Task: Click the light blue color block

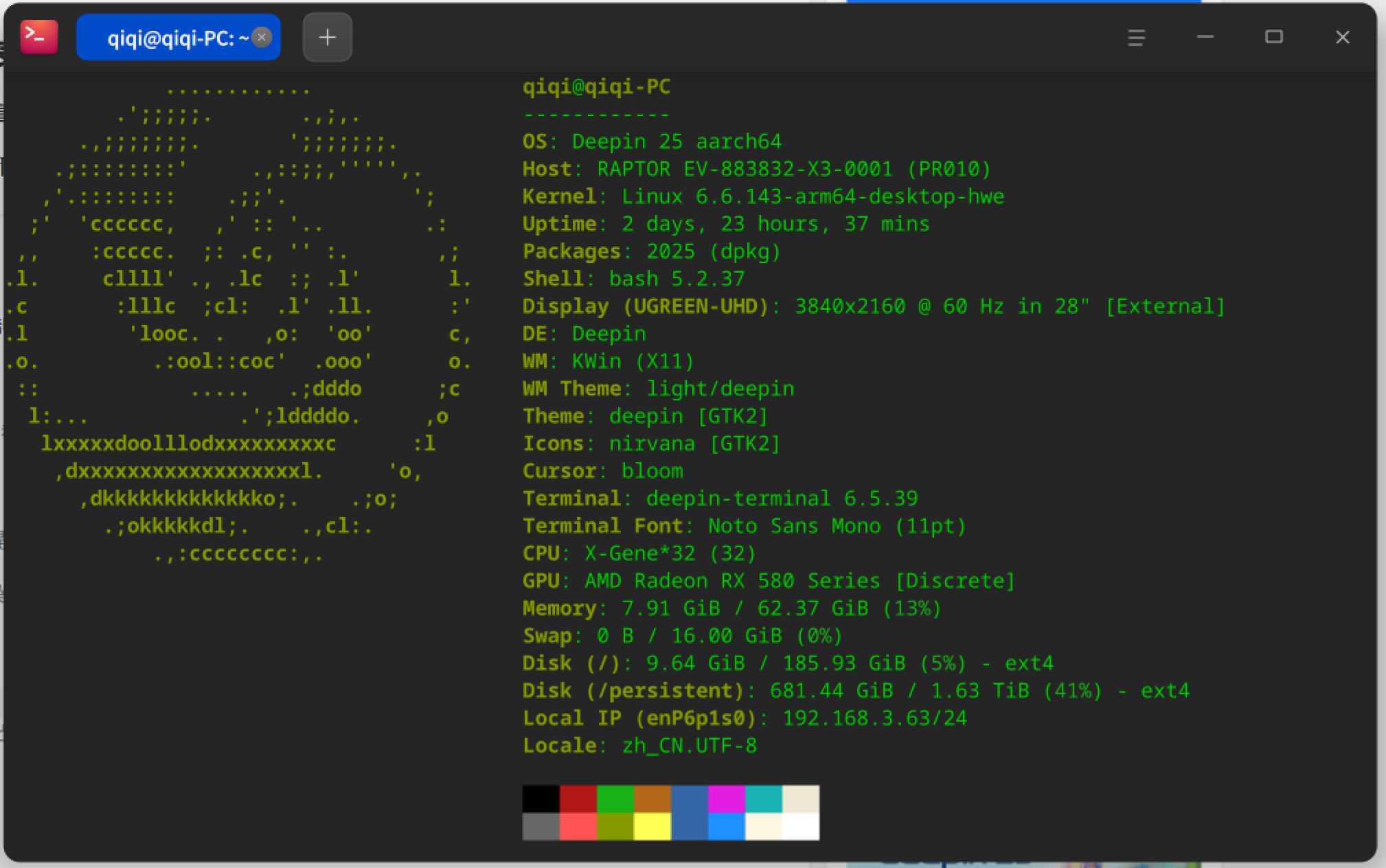Action: (727, 827)
